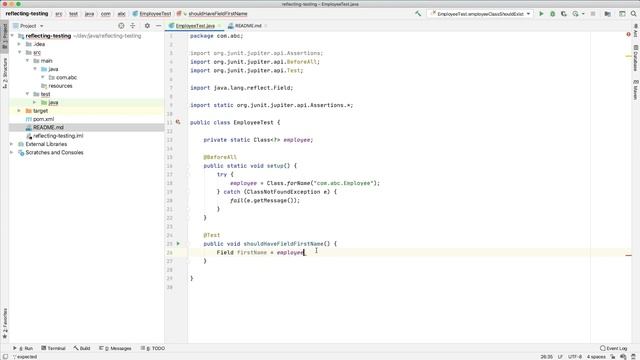Expand the .idea folder
Screen dimensions: 640x360
coord(19,44)
